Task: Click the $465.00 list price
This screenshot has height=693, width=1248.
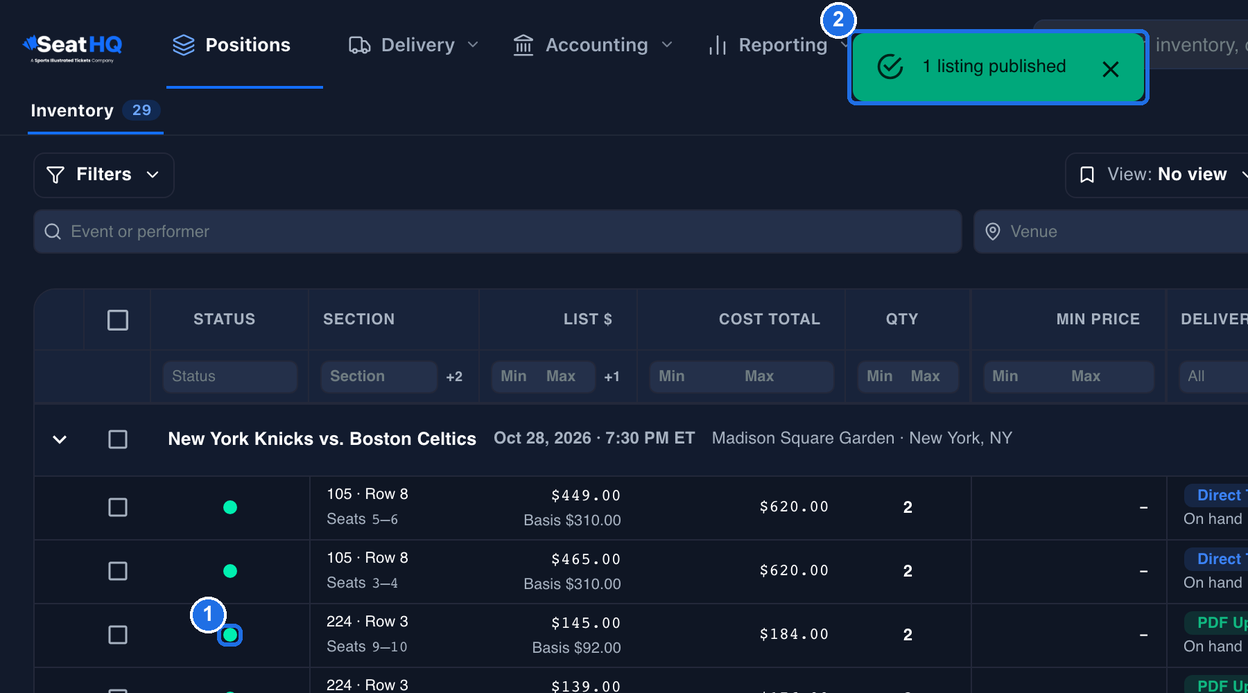Action: 586,559
